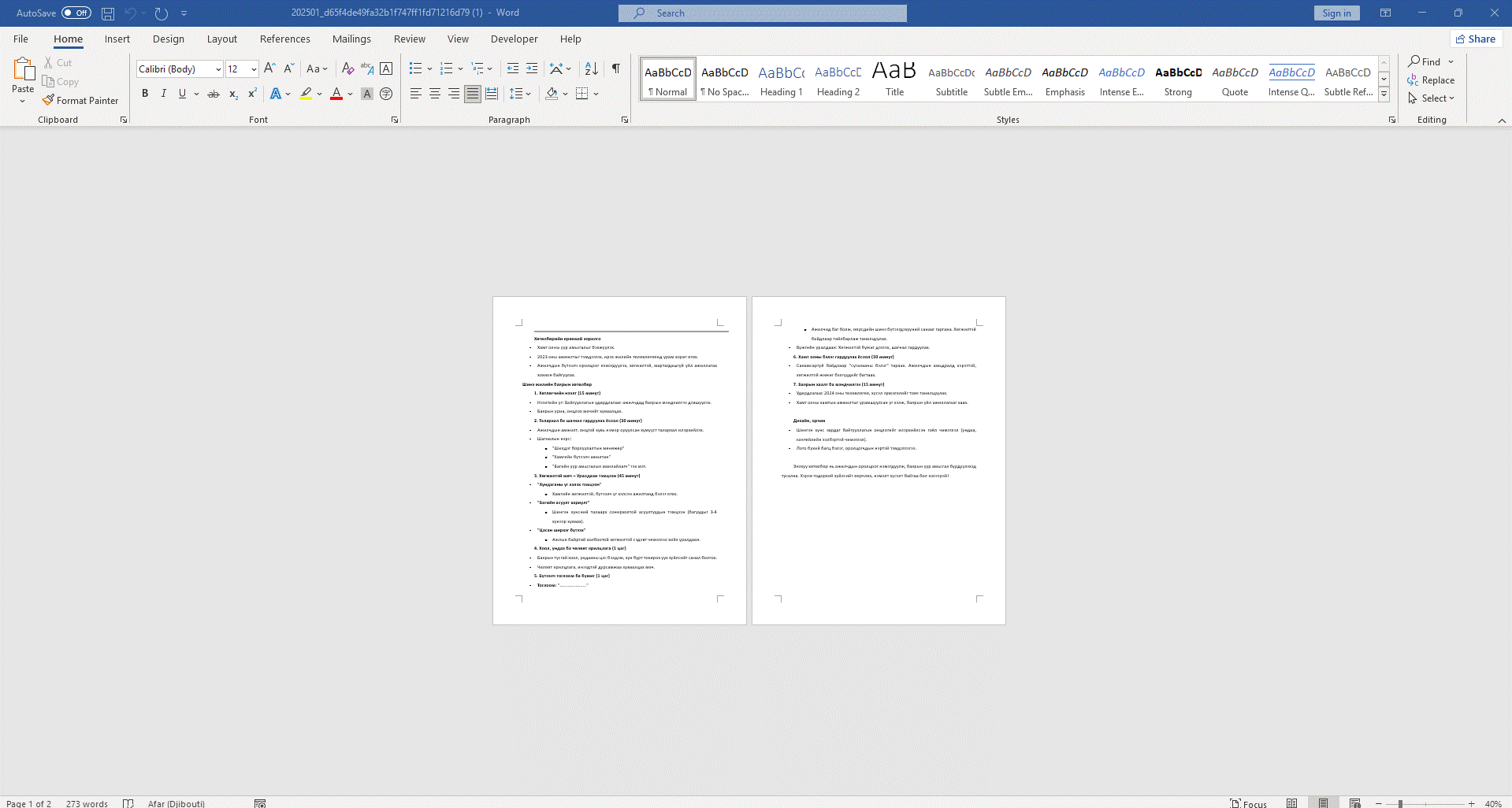
Task: Apply superscript formatting
Action: pos(252,94)
